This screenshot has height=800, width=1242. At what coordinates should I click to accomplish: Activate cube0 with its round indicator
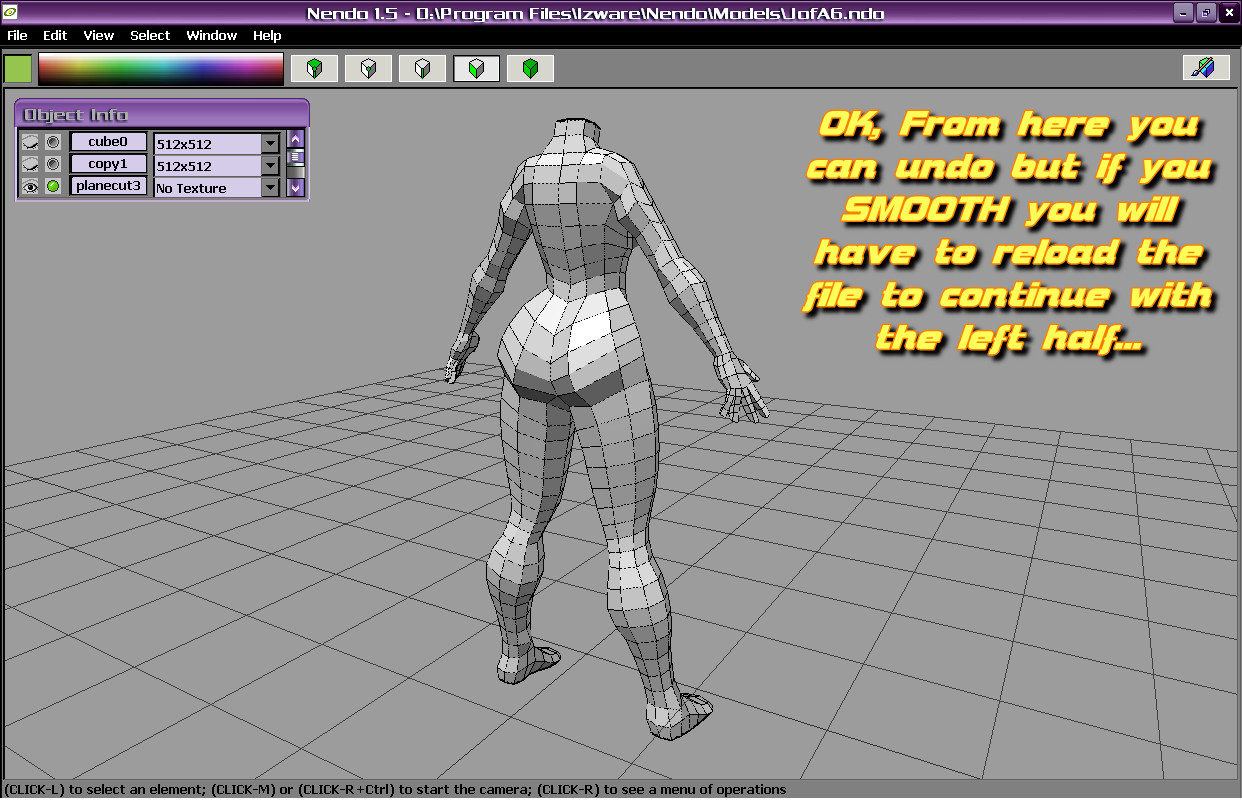[53, 143]
